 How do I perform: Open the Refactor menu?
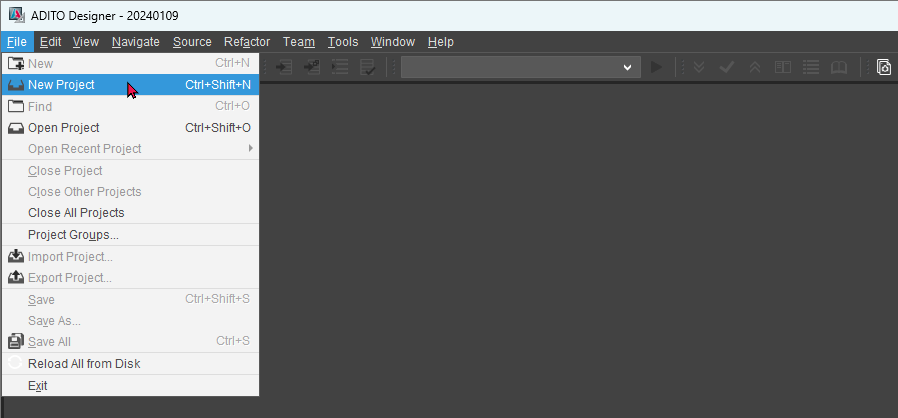247,42
